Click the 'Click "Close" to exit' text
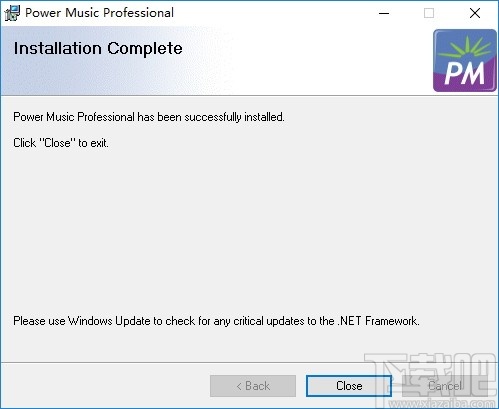The height and width of the screenshot is (409, 499). click(x=61, y=143)
